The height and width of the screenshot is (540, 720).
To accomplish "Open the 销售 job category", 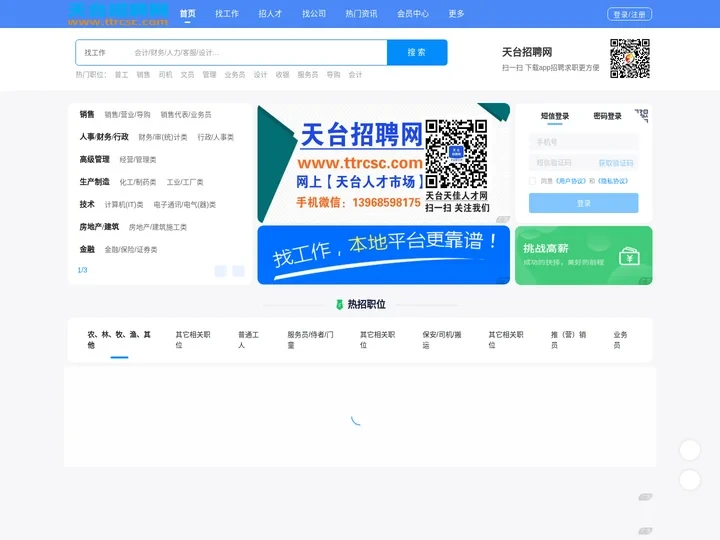I will pos(87,114).
